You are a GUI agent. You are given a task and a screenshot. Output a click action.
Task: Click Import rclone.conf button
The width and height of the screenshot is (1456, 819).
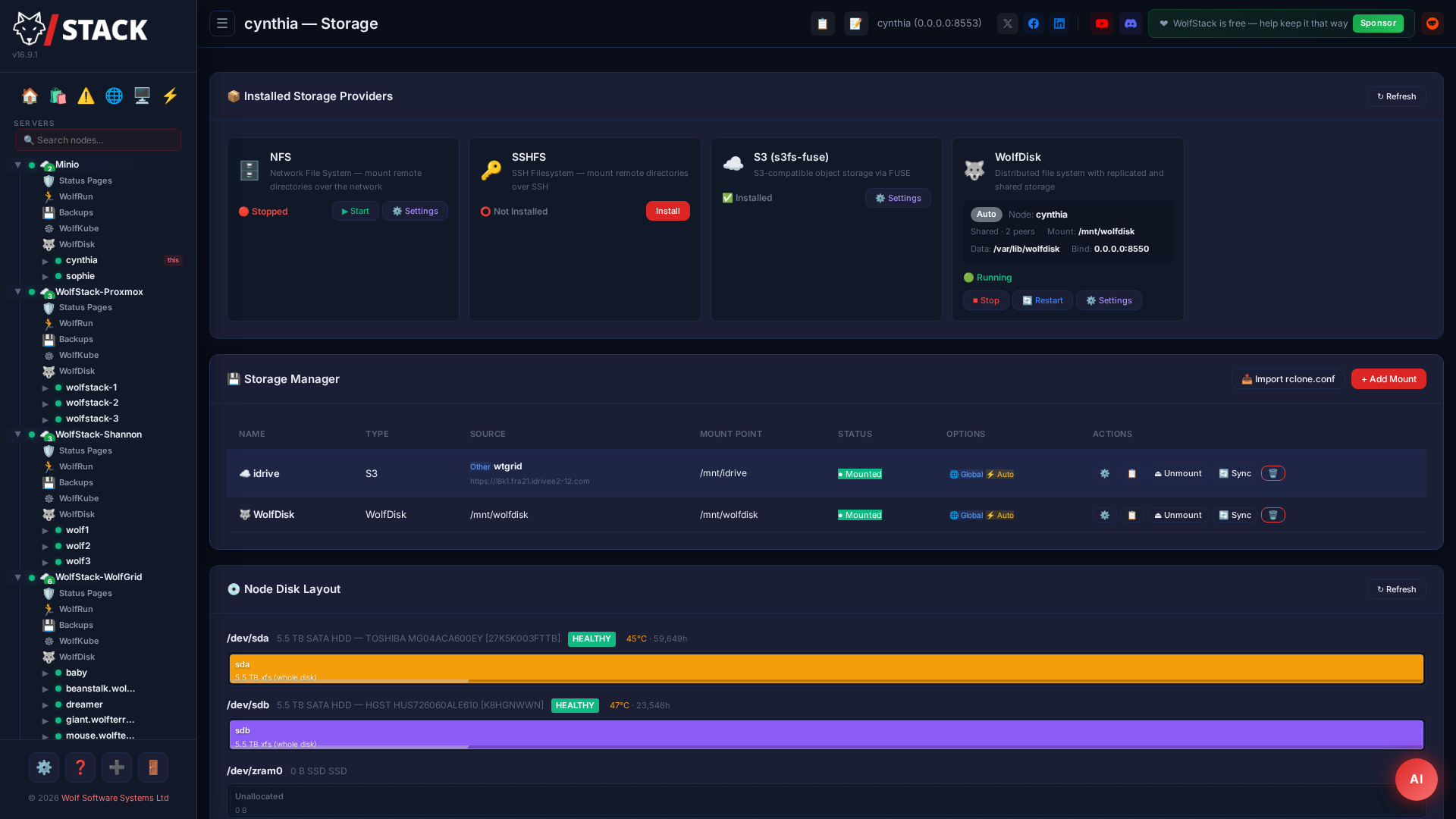tap(1288, 379)
